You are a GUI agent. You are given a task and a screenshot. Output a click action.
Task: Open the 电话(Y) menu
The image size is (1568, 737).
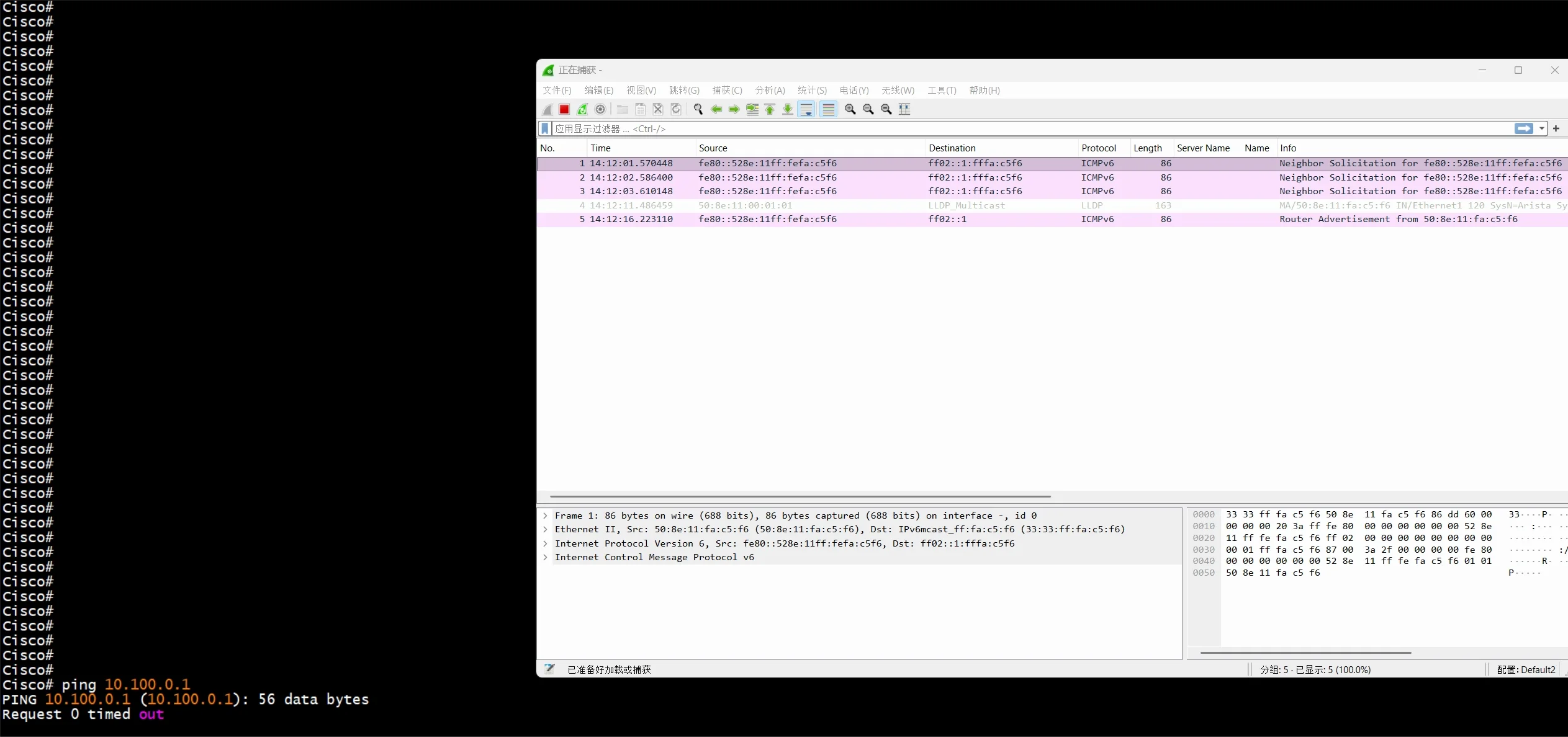click(x=854, y=91)
